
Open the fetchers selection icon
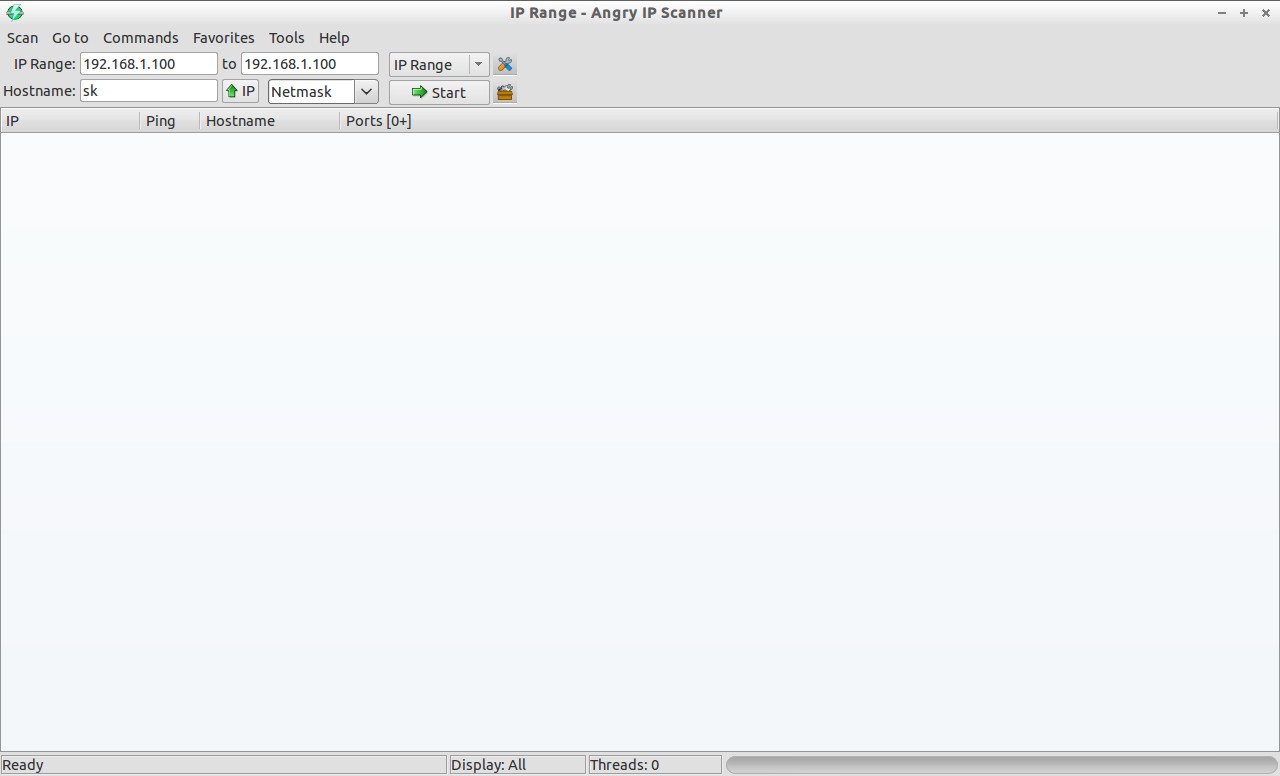505,92
